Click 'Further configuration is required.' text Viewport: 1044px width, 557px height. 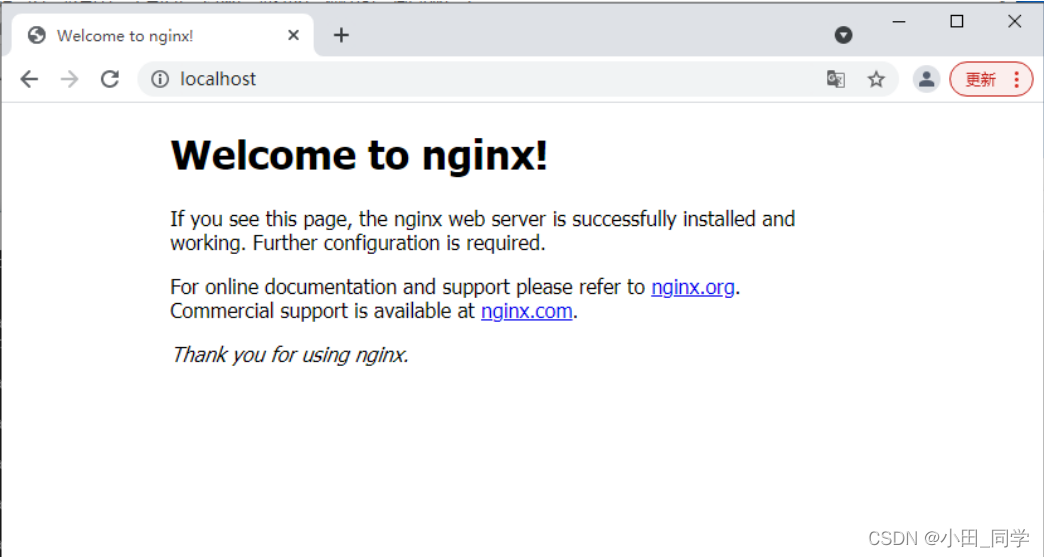tap(399, 243)
